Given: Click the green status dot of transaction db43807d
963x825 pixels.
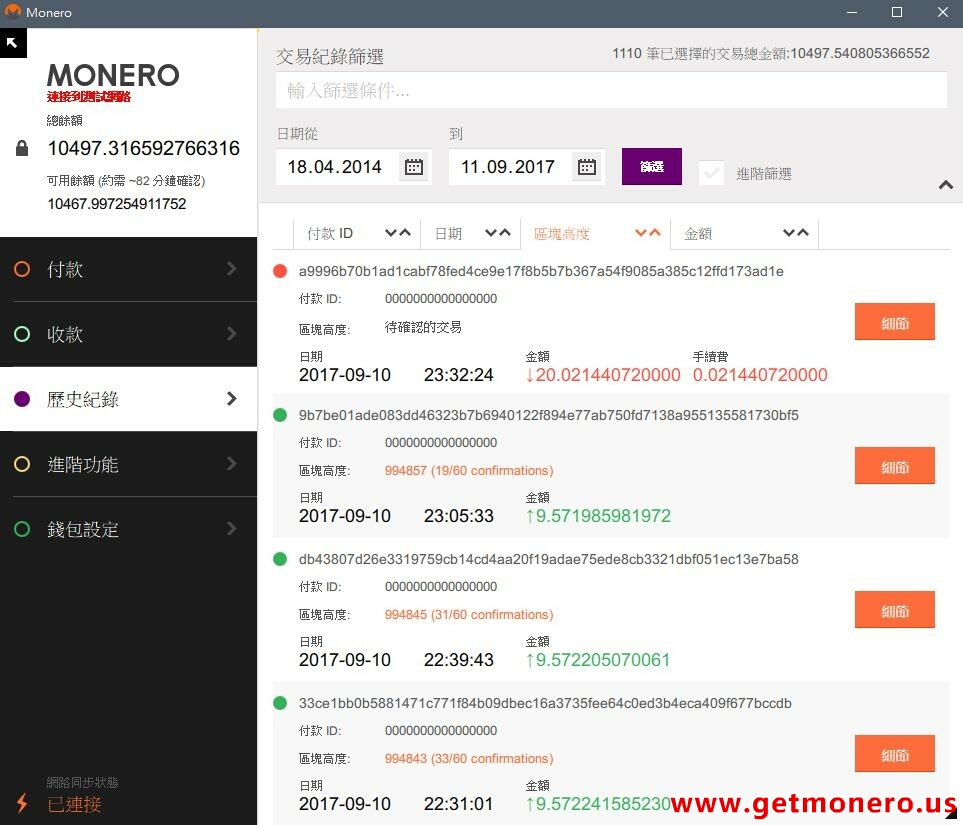Looking at the screenshot, I should (x=280, y=559).
